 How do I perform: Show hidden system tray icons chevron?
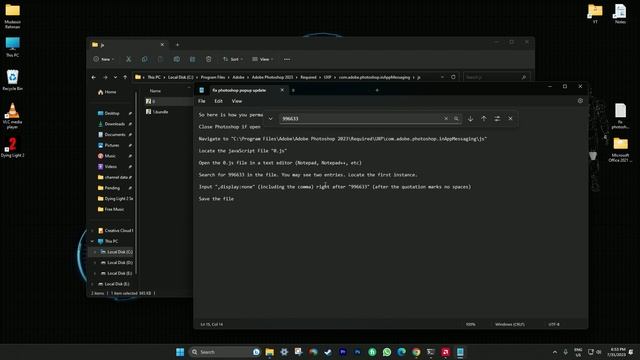click(555, 352)
